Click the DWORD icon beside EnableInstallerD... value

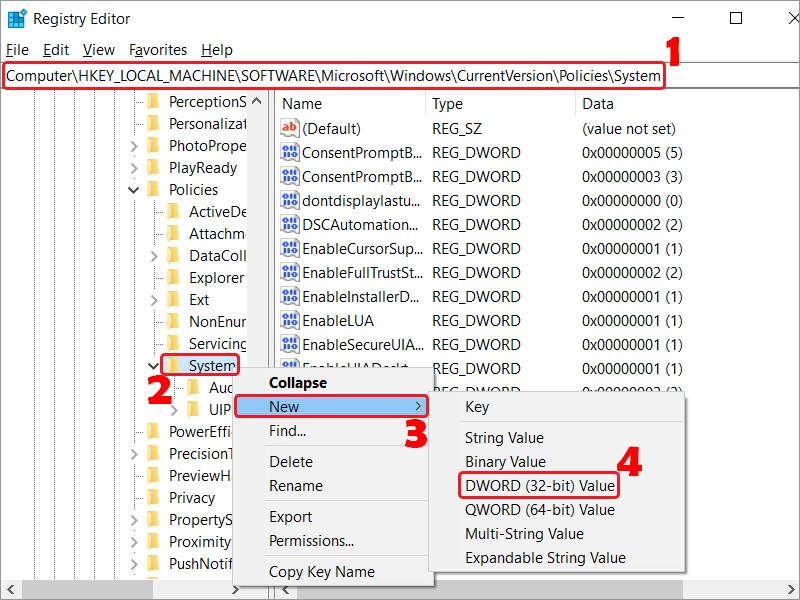[x=289, y=296]
